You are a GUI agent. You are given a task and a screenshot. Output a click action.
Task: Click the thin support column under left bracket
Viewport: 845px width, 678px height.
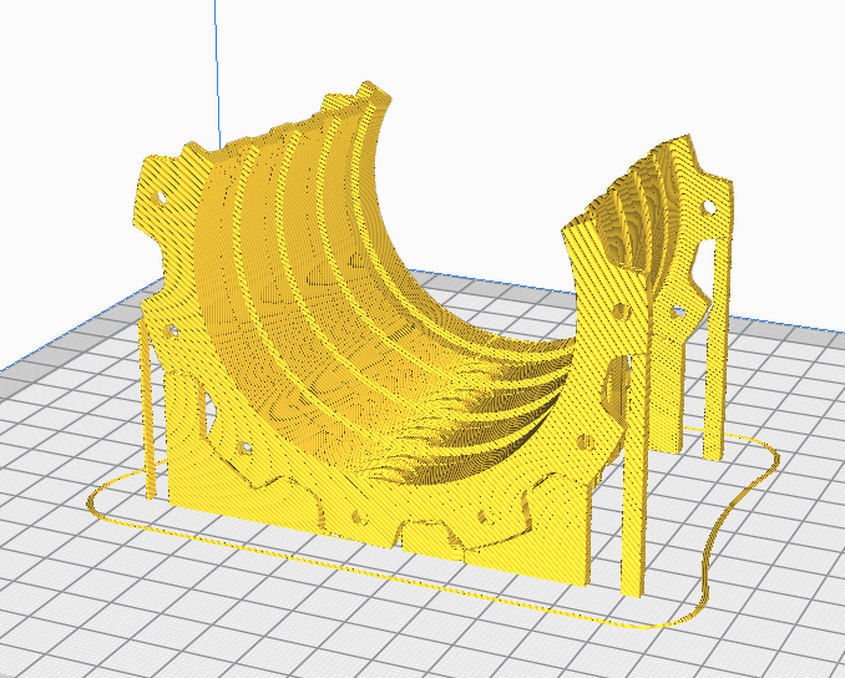(148, 410)
